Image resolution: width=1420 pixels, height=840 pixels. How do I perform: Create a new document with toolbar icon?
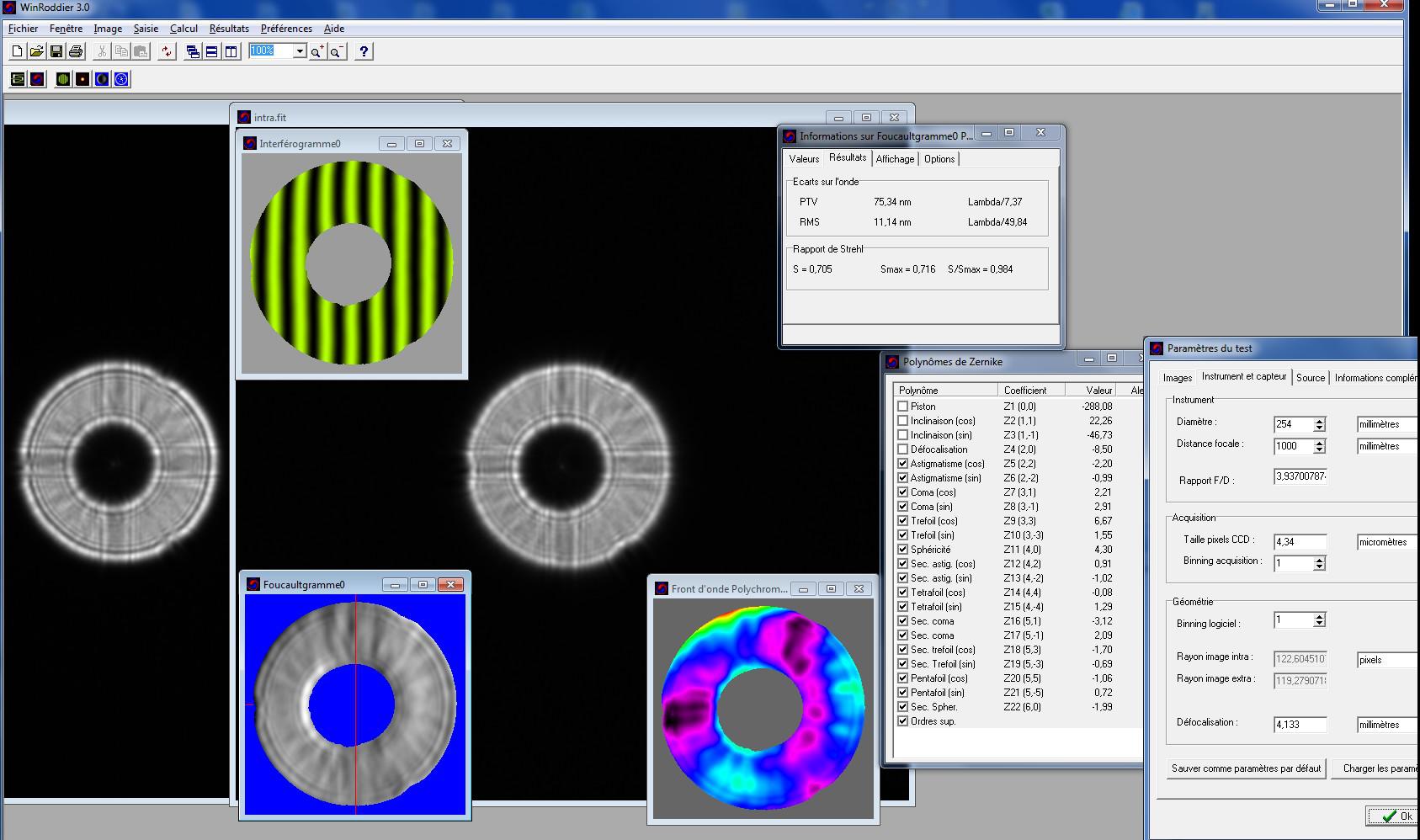click(17, 51)
